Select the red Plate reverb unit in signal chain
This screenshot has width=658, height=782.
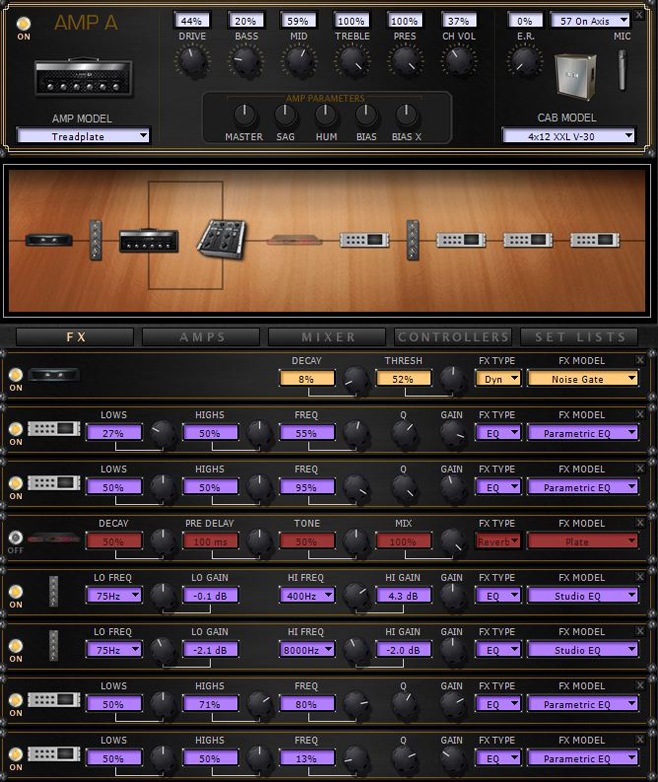tap(295, 241)
